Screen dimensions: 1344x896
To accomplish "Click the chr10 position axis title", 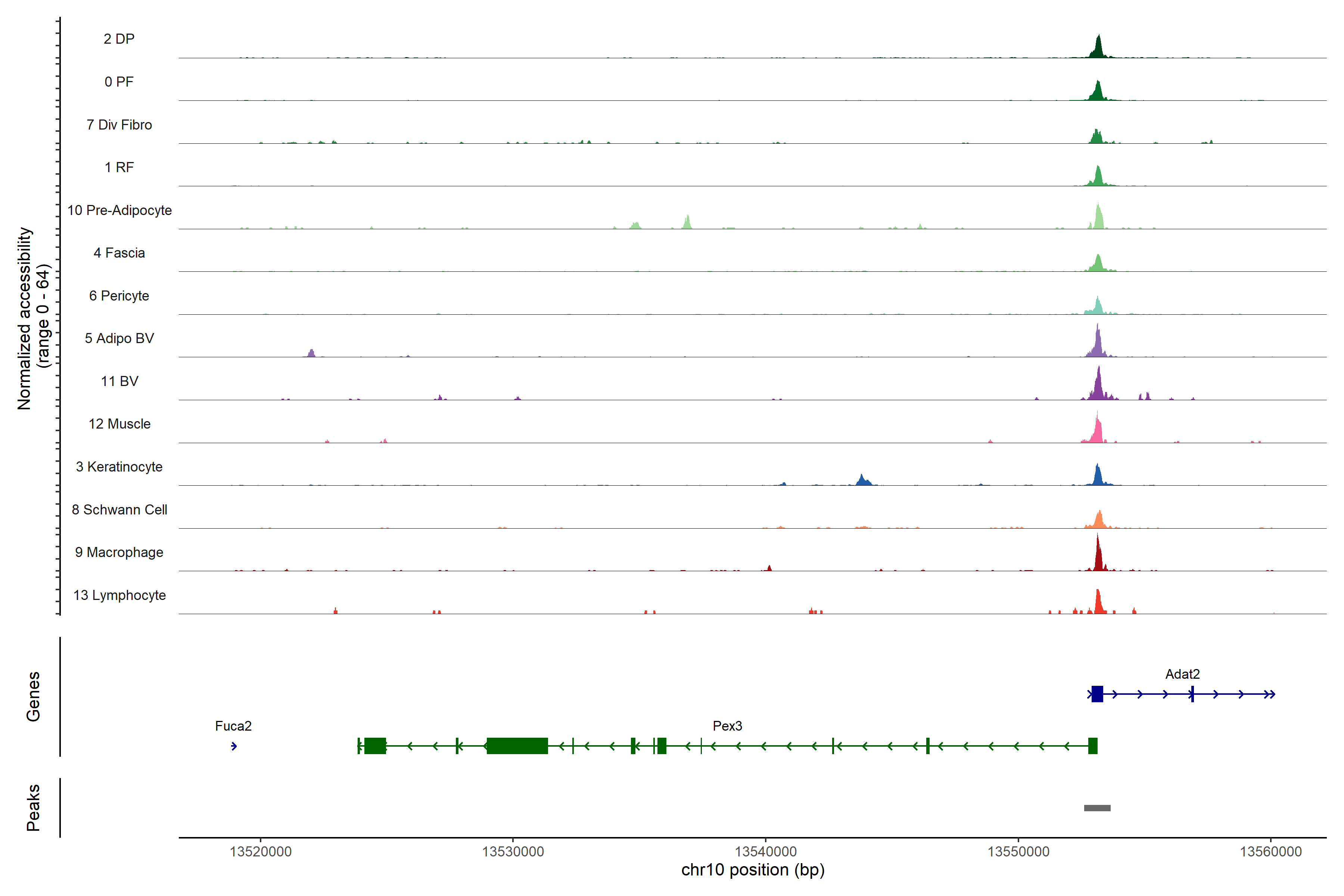I will point(753,870).
